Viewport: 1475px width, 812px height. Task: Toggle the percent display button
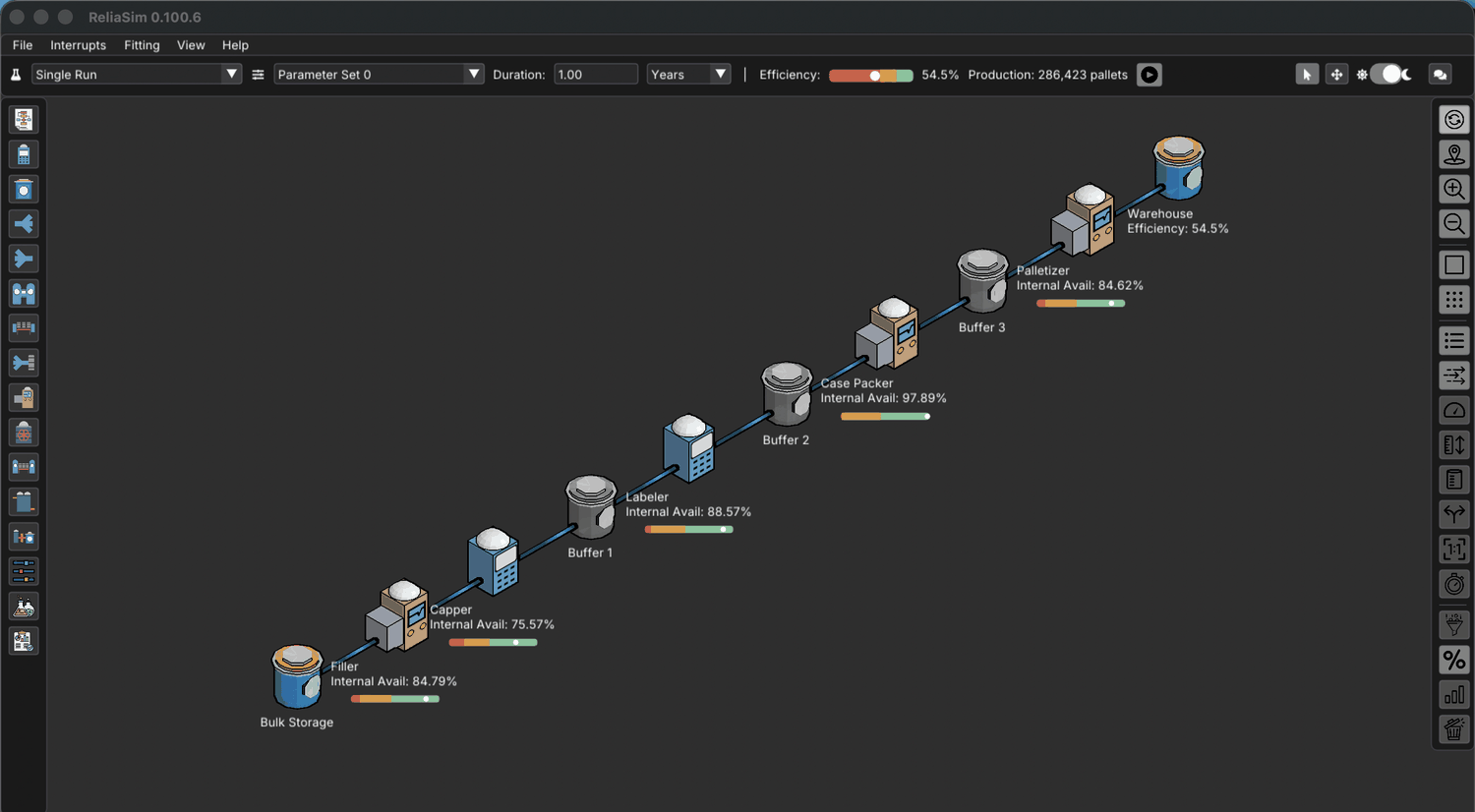(1454, 660)
